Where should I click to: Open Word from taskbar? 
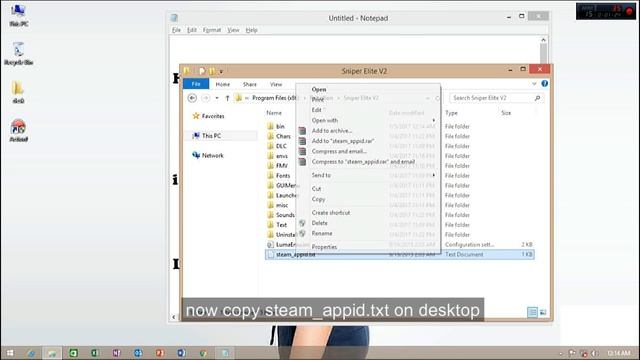tap(181, 353)
